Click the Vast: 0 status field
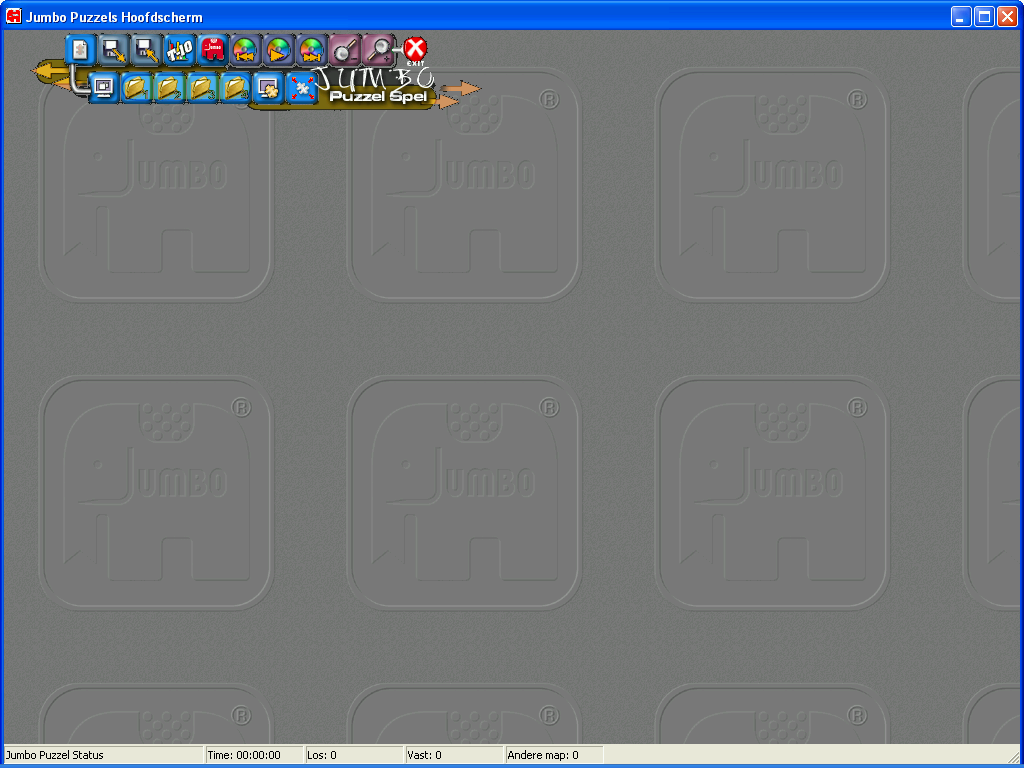 (454, 755)
